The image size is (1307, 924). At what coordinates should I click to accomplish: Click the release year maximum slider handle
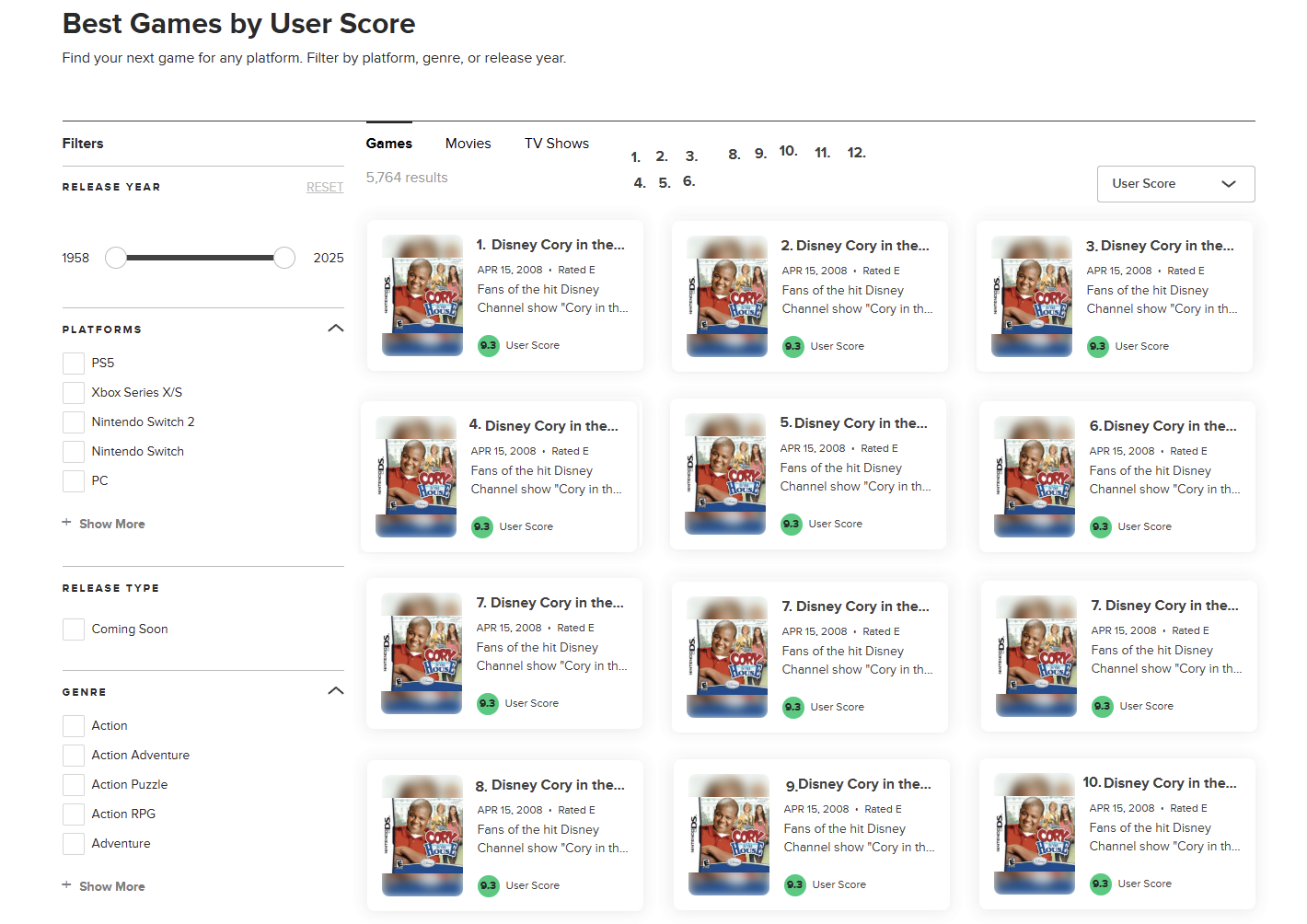click(x=284, y=258)
